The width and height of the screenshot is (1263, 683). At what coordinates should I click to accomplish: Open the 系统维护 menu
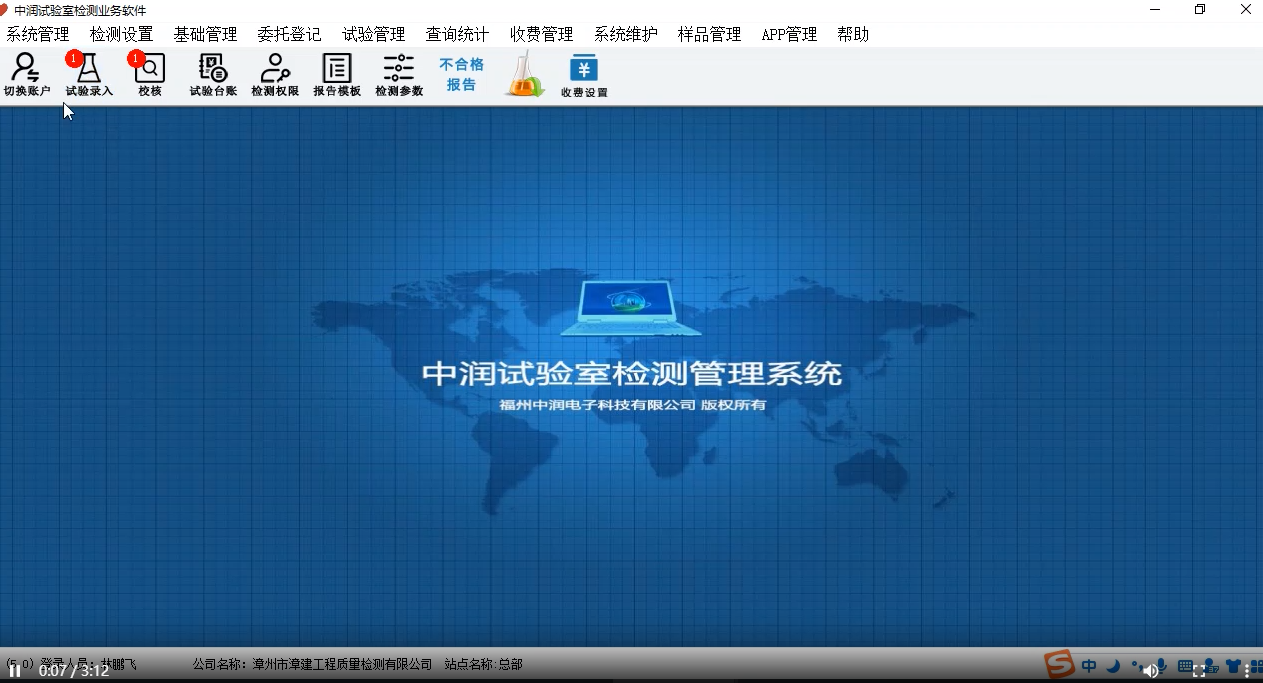(625, 34)
